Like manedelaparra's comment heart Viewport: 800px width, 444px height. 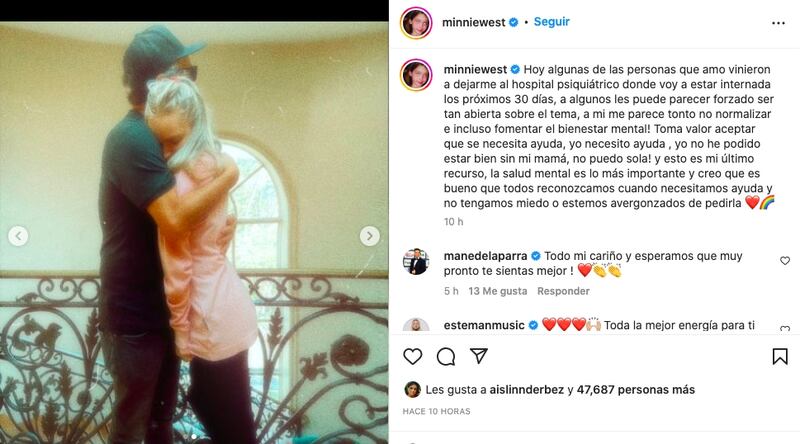click(x=785, y=261)
